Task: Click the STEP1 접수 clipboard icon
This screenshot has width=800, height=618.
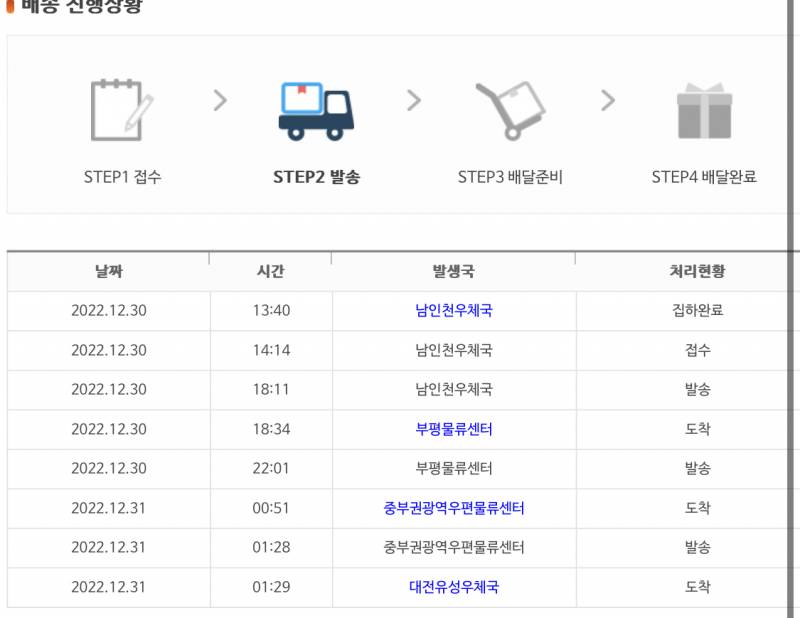Action: (117, 107)
